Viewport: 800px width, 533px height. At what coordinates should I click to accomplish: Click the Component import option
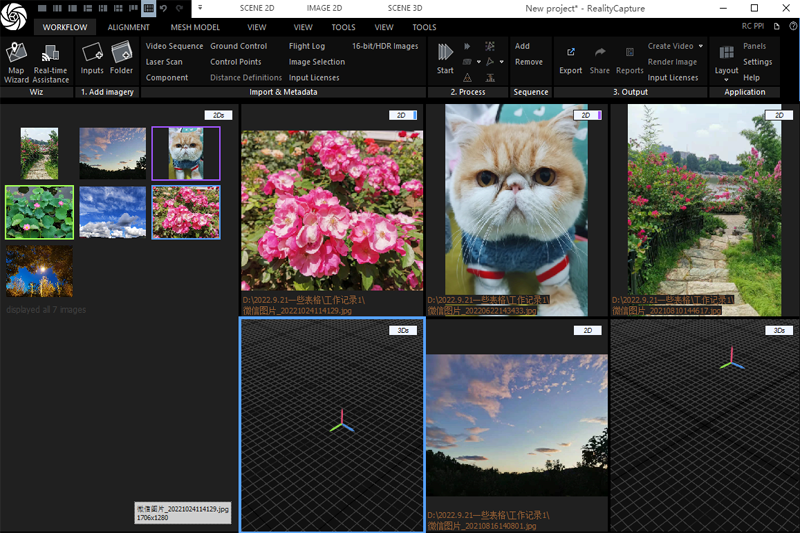tap(167, 78)
